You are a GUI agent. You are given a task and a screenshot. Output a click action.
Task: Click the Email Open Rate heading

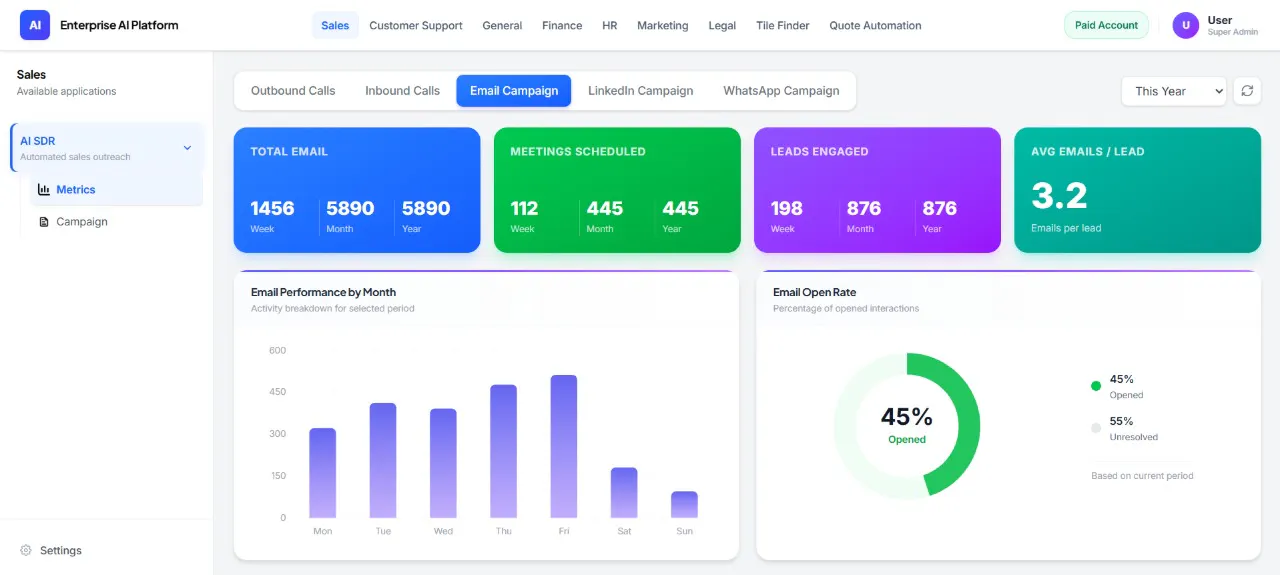pos(814,292)
